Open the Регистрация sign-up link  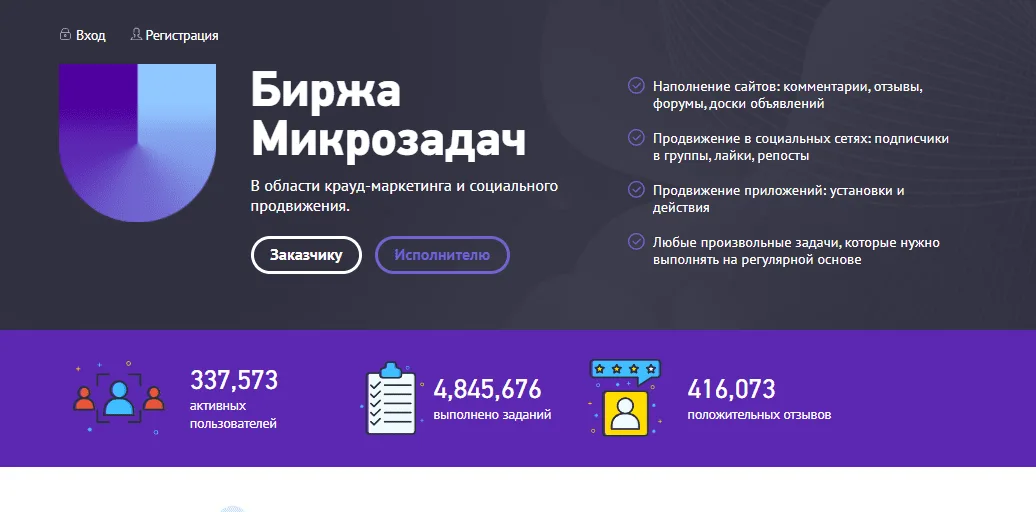[x=181, y=35]
